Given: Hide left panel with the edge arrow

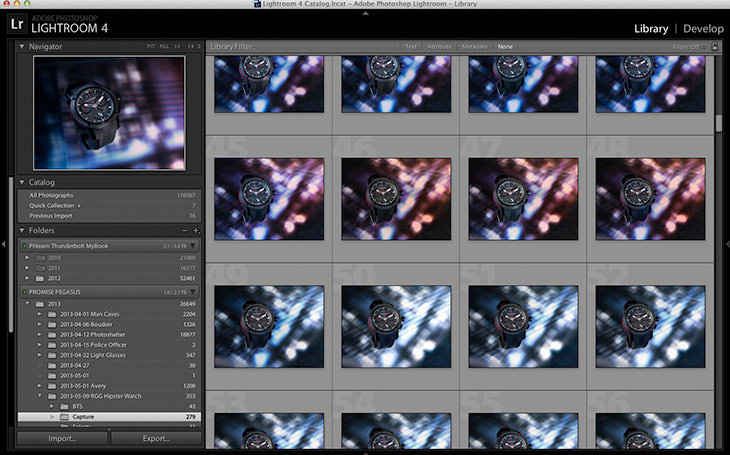Looking at the screenshot, I should coord(3,244).
